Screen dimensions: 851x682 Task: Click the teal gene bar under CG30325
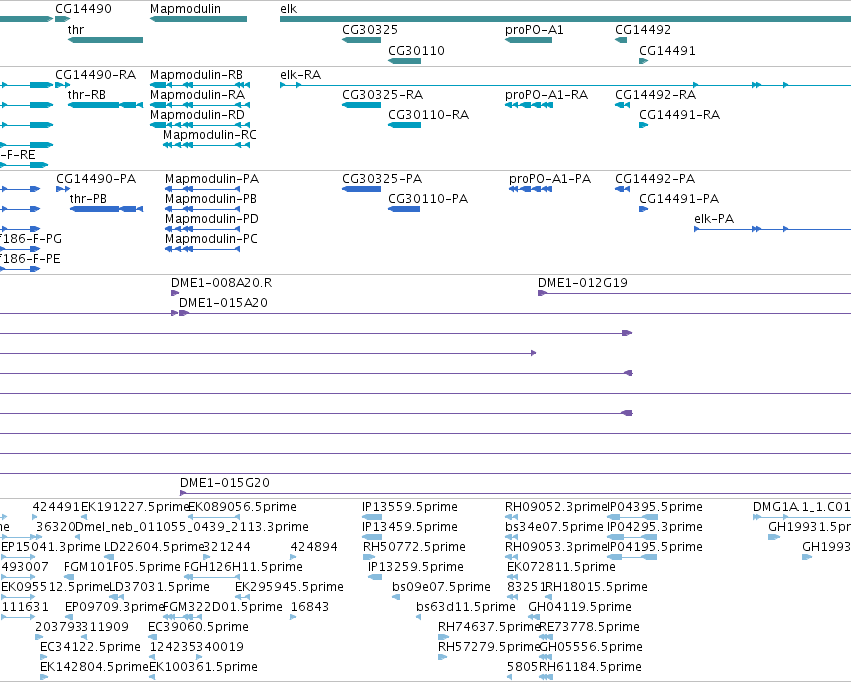361,40
